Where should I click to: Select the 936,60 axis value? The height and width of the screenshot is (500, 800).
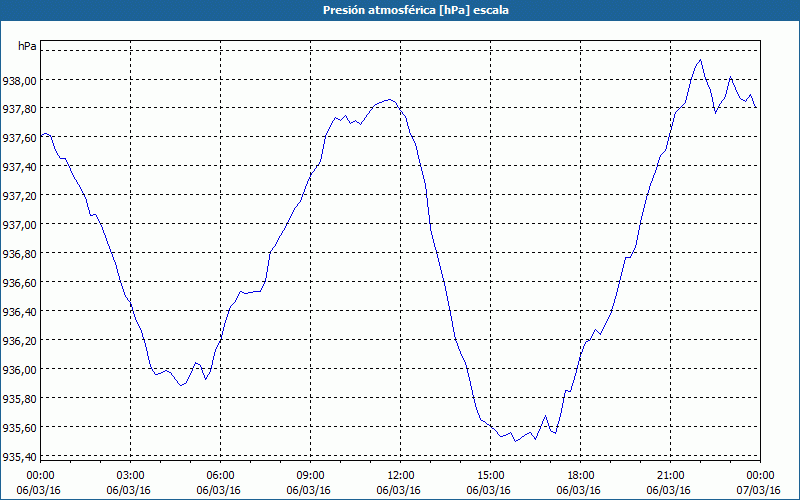[x=19, y=282]
